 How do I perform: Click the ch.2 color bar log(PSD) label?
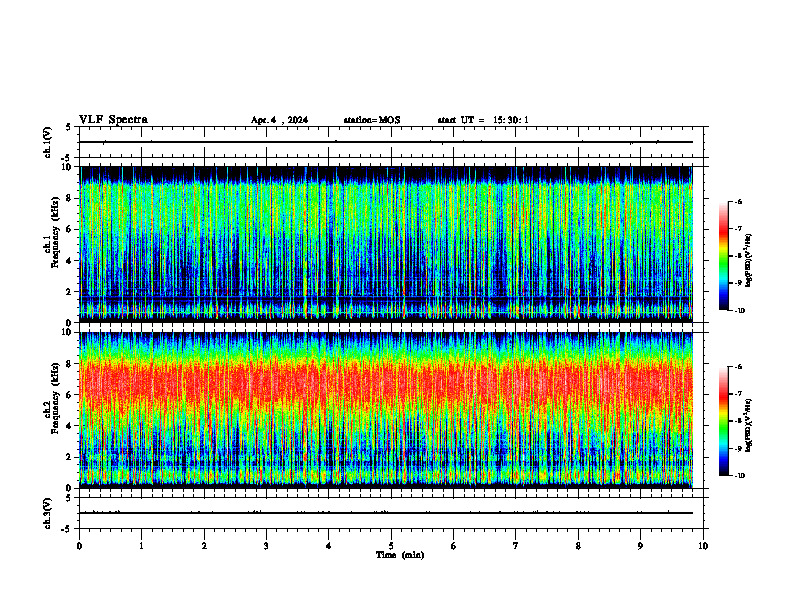point(749,426)
